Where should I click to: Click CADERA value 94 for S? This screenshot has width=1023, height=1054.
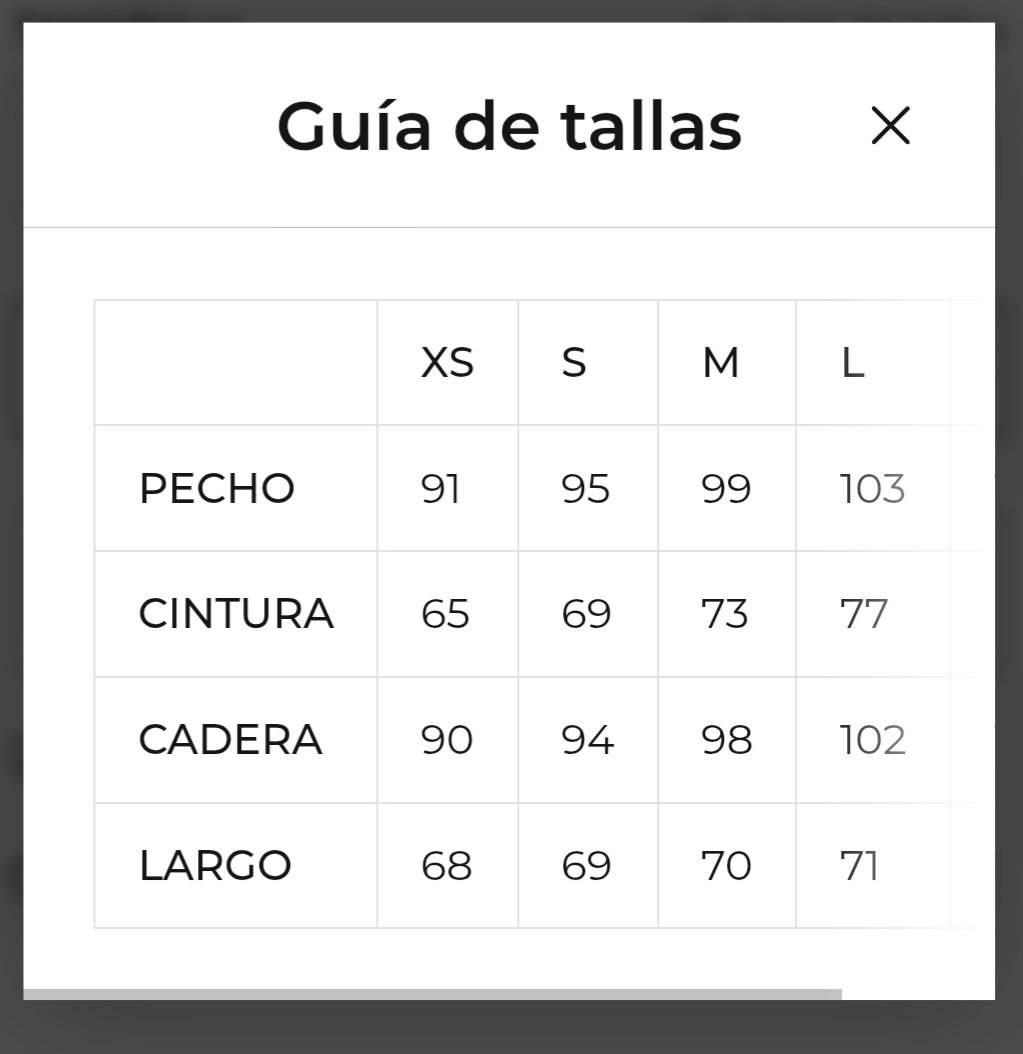tap(587, 740)
